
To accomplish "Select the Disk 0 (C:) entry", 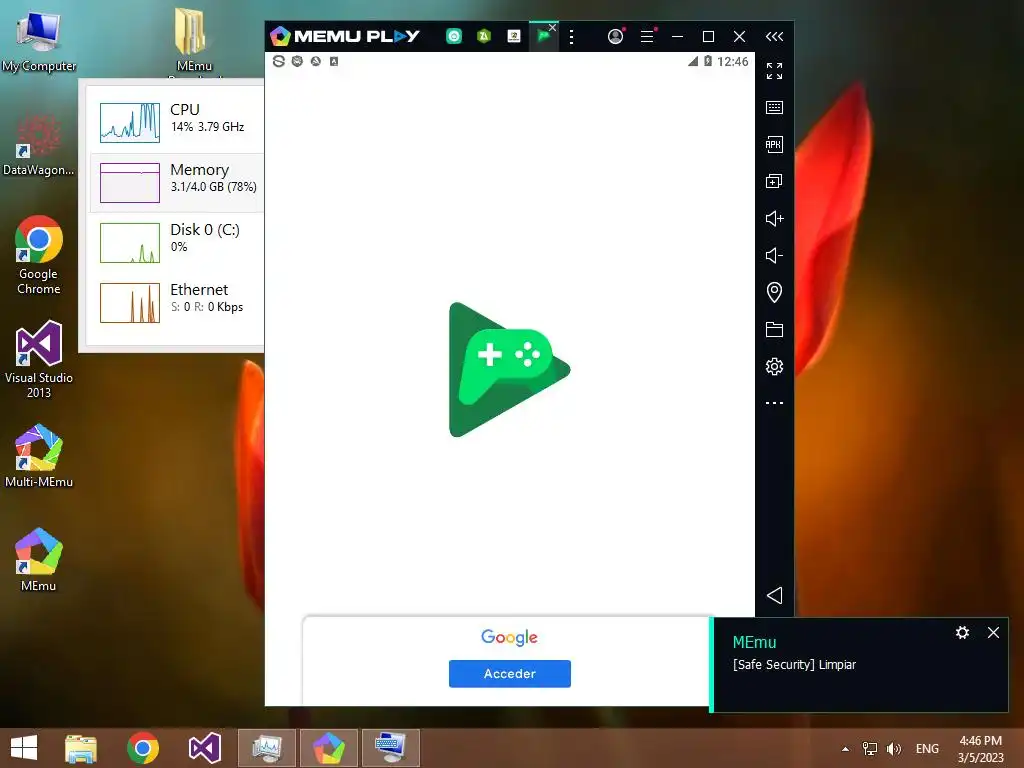I will 177,243.
